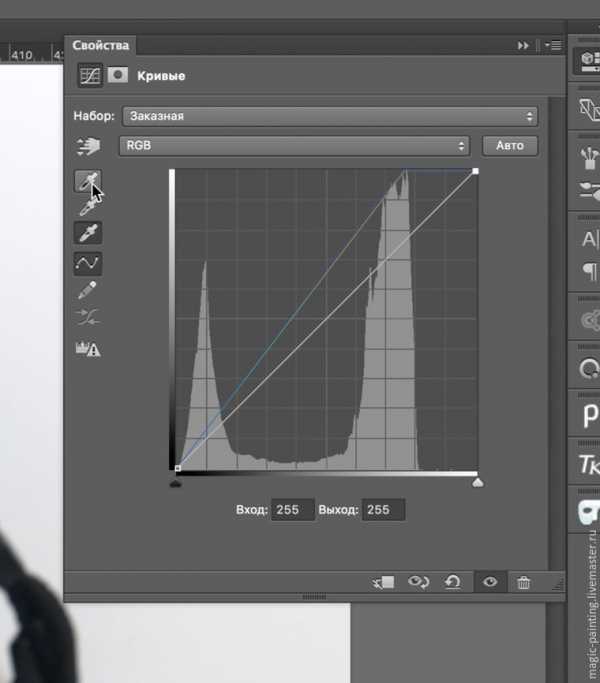Toggle adjustment layer visibility eye

490,582
